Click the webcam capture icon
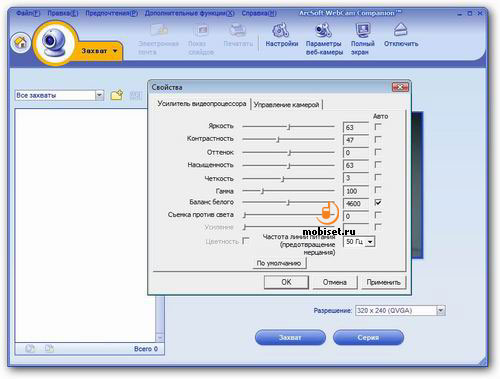500x379 pixels. (53, 42)
